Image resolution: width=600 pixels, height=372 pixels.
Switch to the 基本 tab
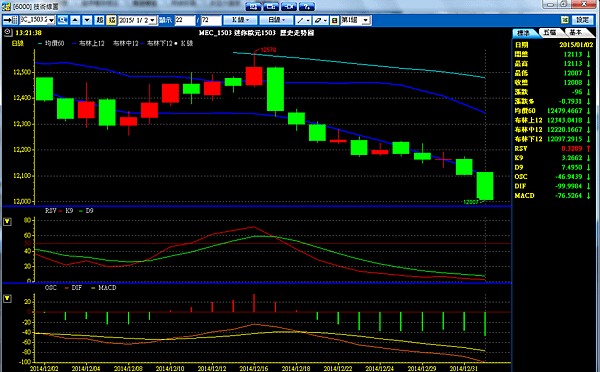(x=577, y=33)
